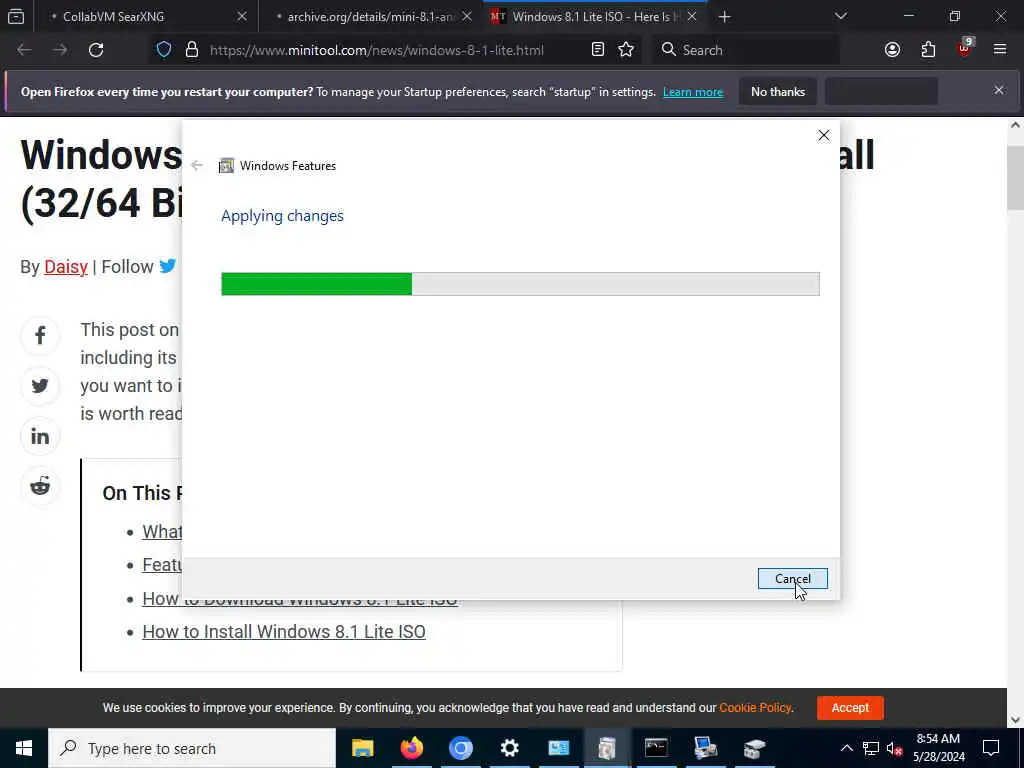Viewport: 1024px width, 768px height.
Task: Click the muted volume tray icon
Action: [x=894, y=748]
